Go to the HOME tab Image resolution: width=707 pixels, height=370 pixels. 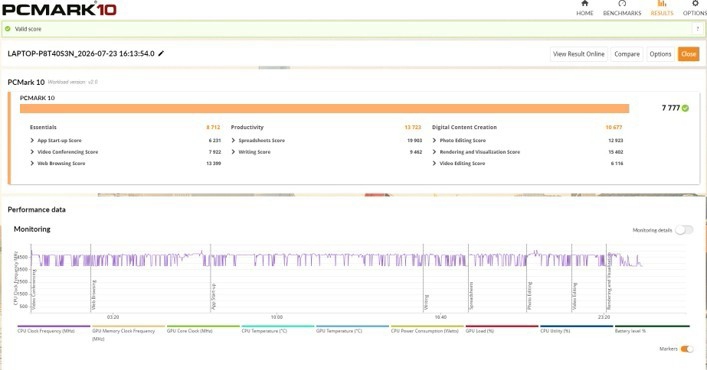pyautogui.click(x=585, y=8)
